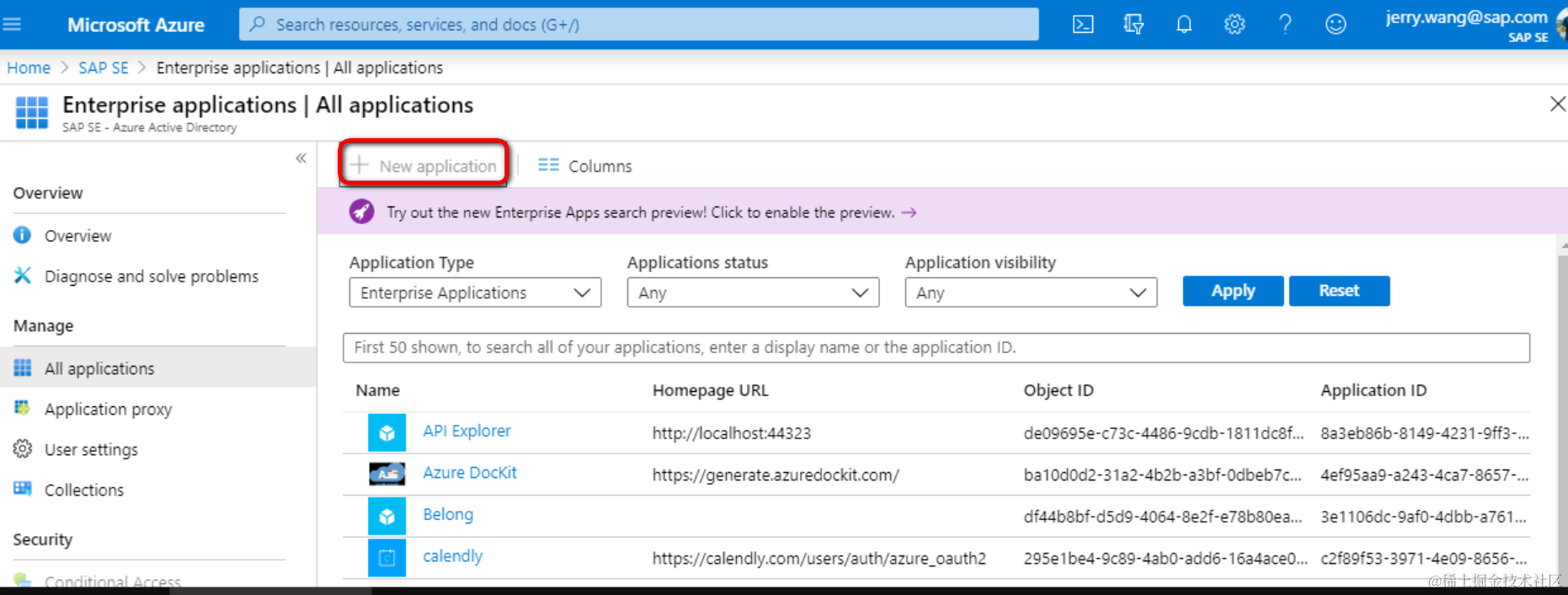Go to Home in the breadcrumb
Screen dimensions: 1568x595
[29, 67]
